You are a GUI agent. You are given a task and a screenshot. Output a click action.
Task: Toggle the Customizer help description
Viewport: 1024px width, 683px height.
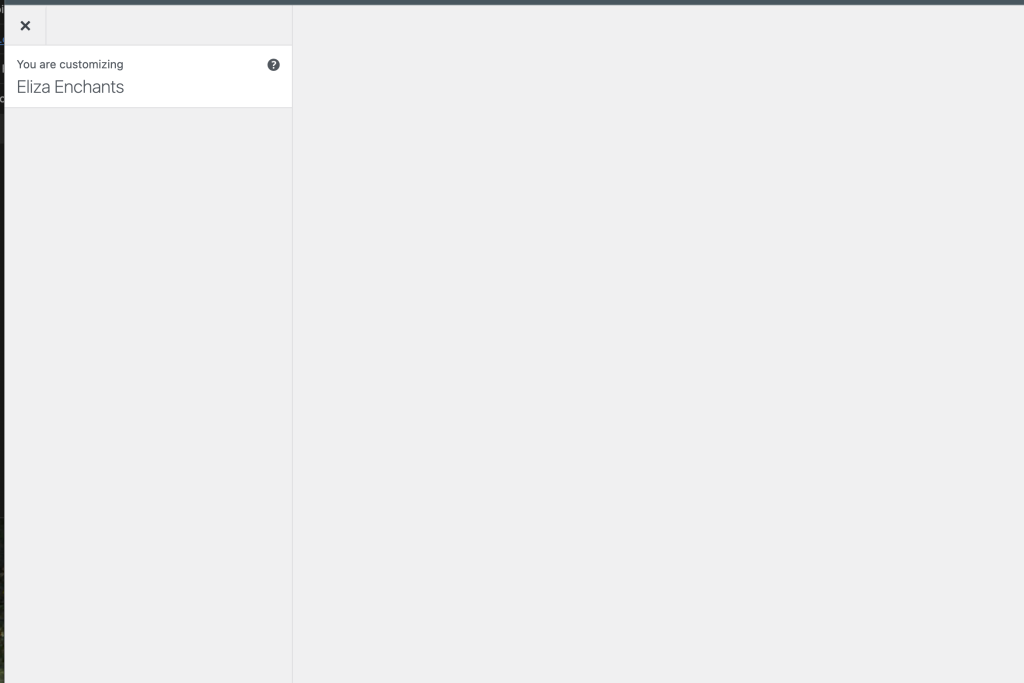click(x=274, y=65)
